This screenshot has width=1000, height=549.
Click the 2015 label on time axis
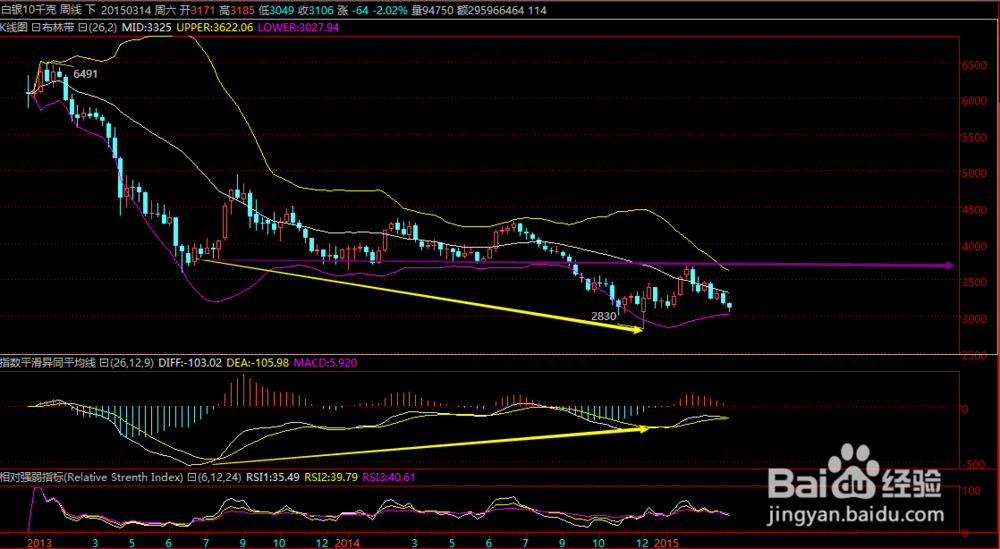(x=666, y=542)
